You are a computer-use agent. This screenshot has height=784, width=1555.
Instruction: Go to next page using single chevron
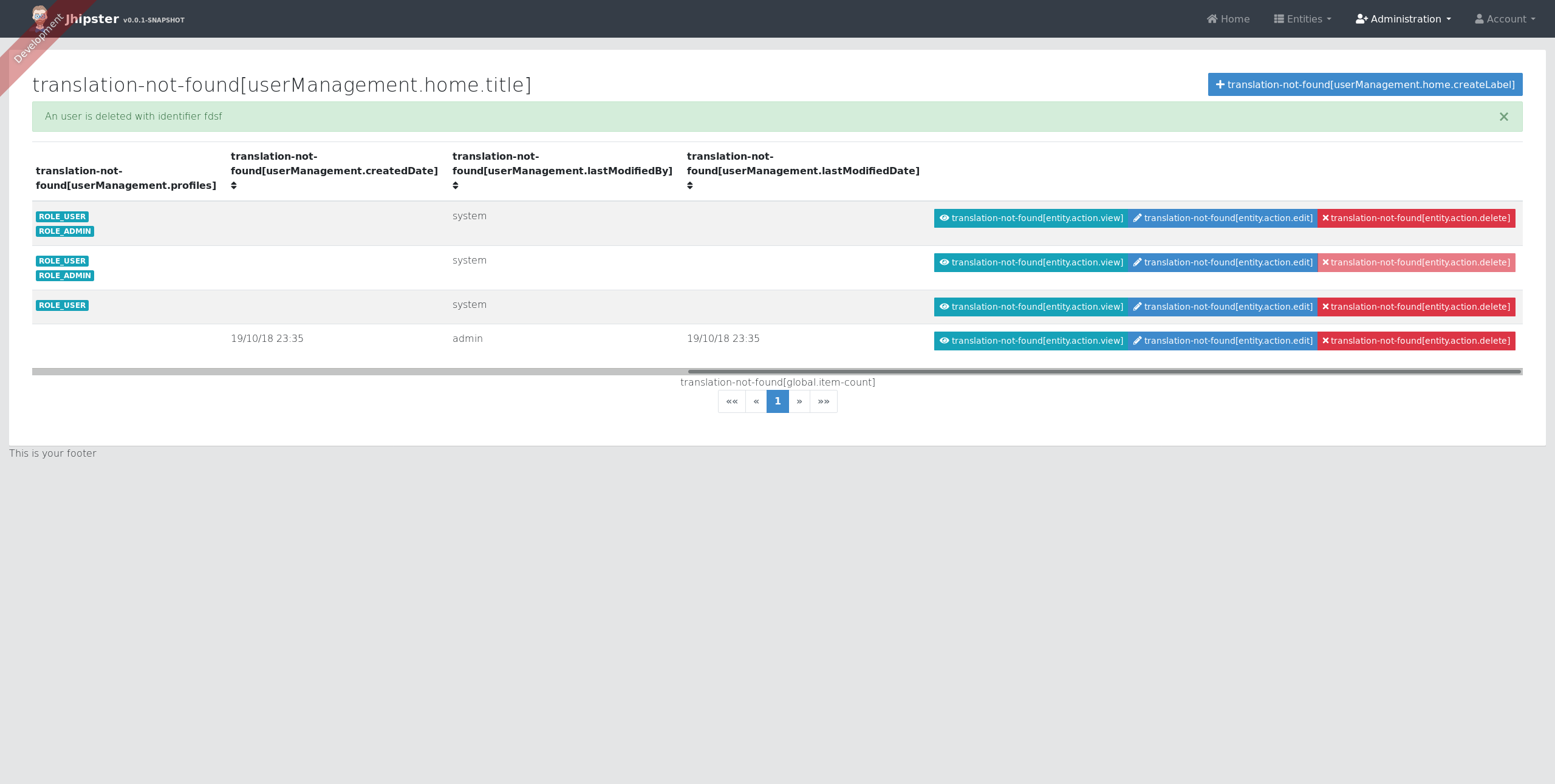pos(799,401)
